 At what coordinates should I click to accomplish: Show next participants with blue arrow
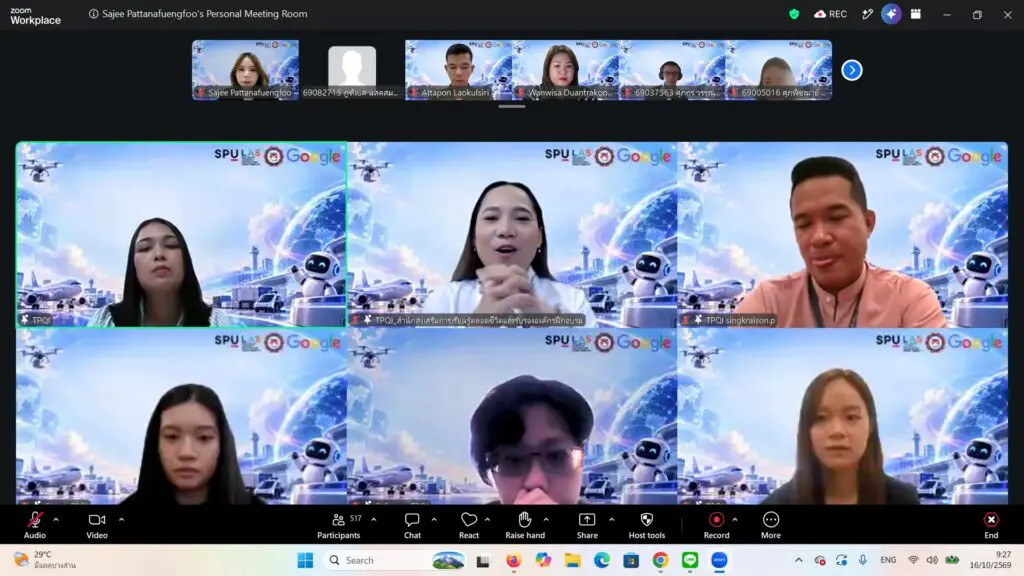coord(852,70)
